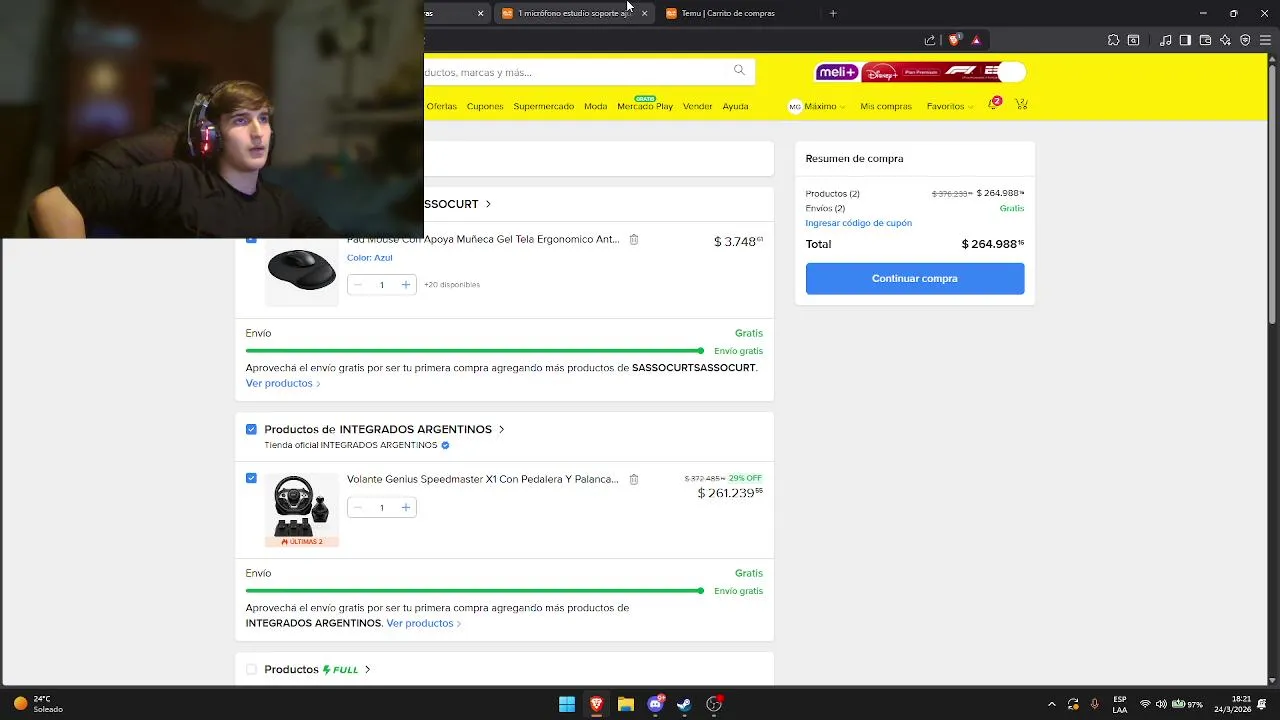Go to Cupones section
The height and width of the screenshot is (720, 1280).
tap(485, 106)
